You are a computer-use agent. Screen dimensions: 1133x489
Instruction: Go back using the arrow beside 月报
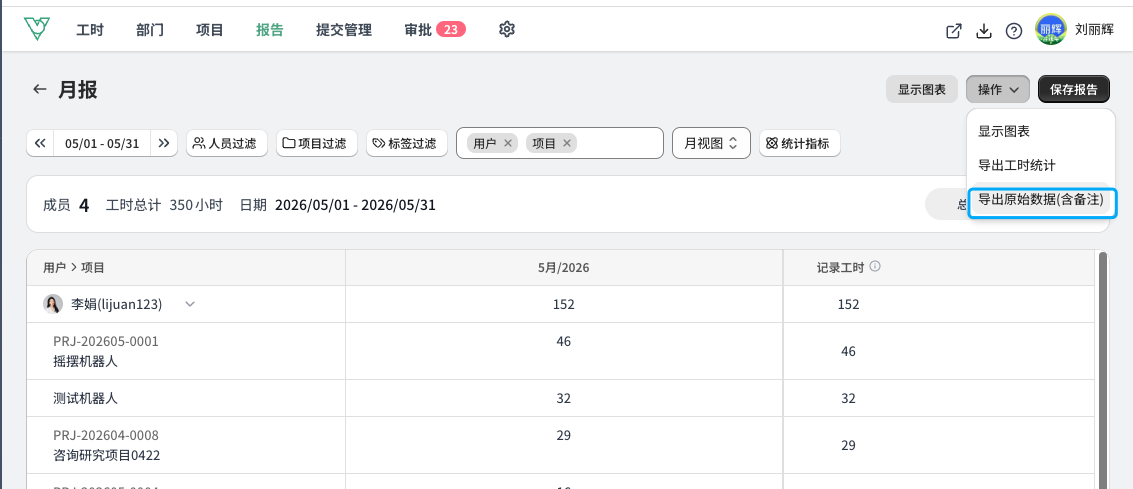point(40,90)
